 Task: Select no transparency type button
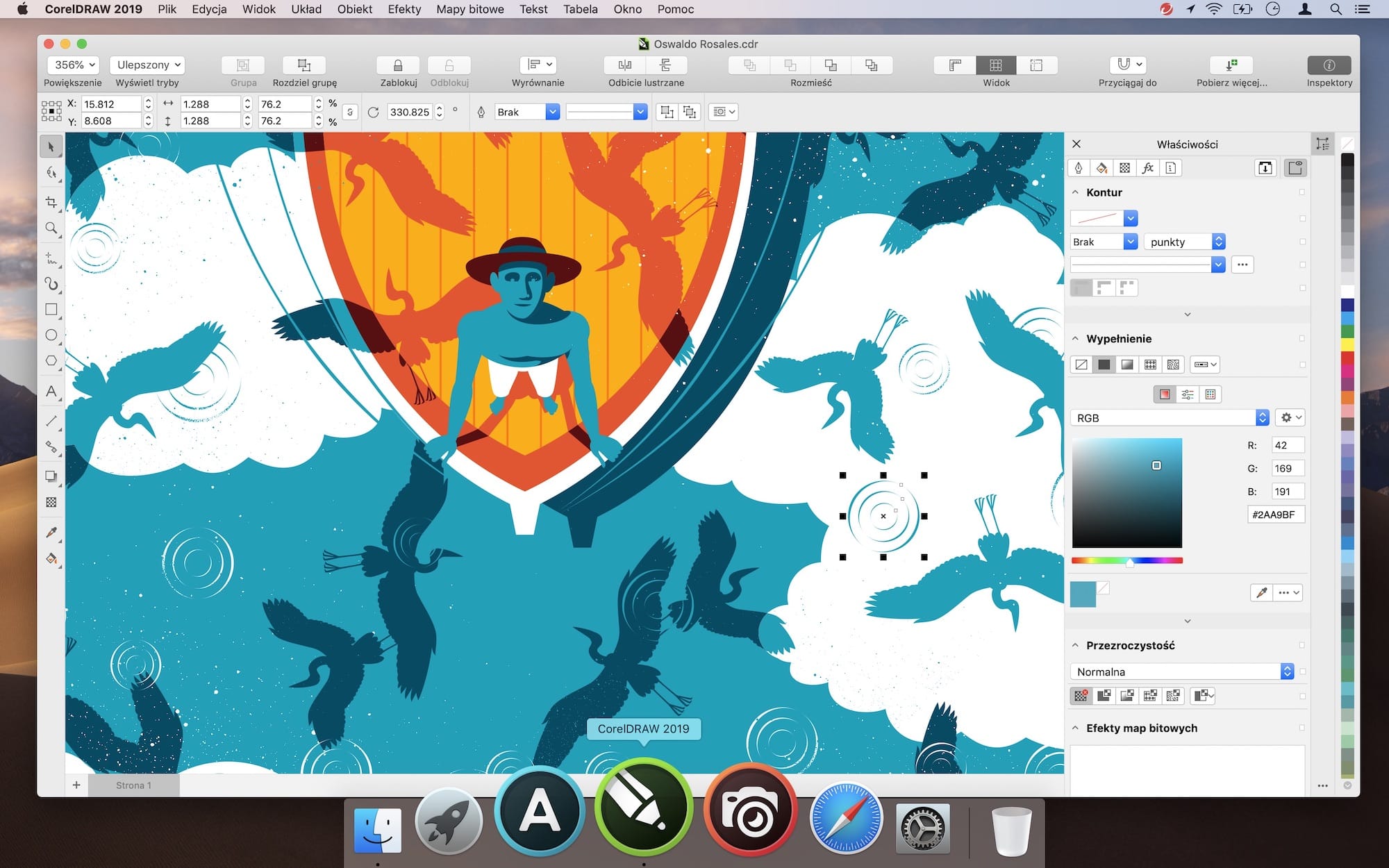[1081, 695]
